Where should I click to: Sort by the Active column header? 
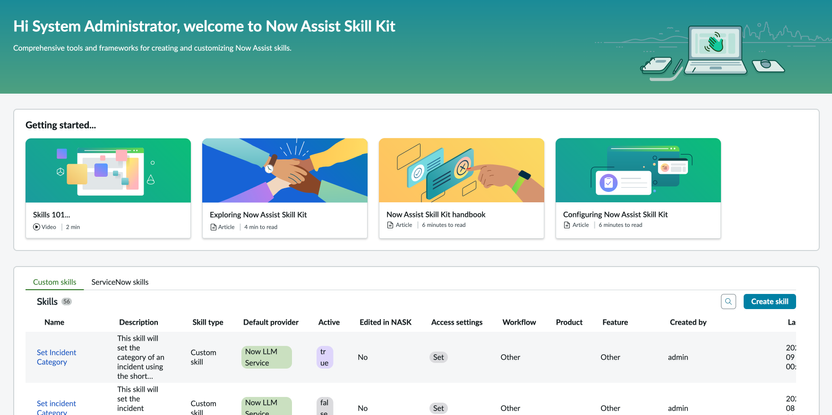(329, 322)
